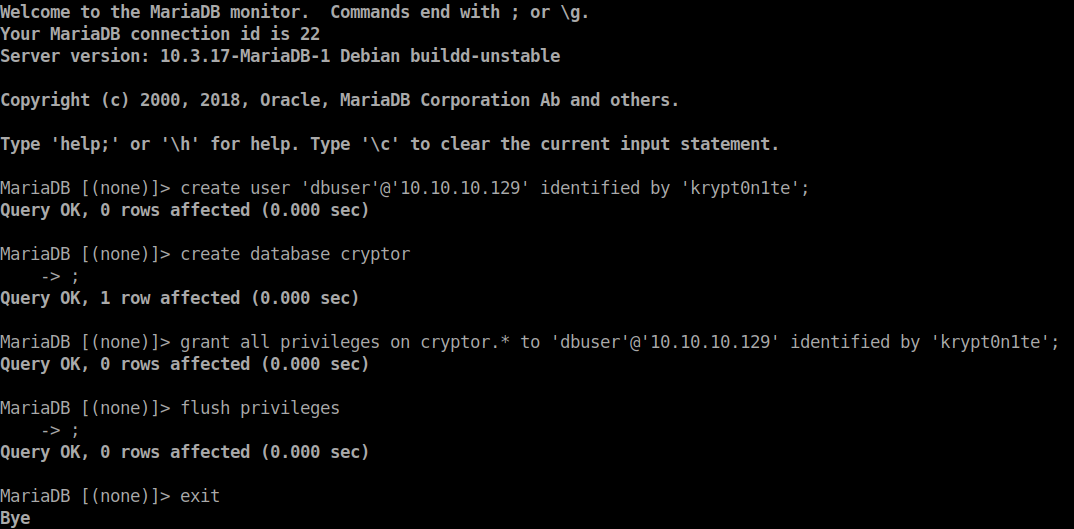Click the 'grant all privileges' command text

(x=280, y=342)
